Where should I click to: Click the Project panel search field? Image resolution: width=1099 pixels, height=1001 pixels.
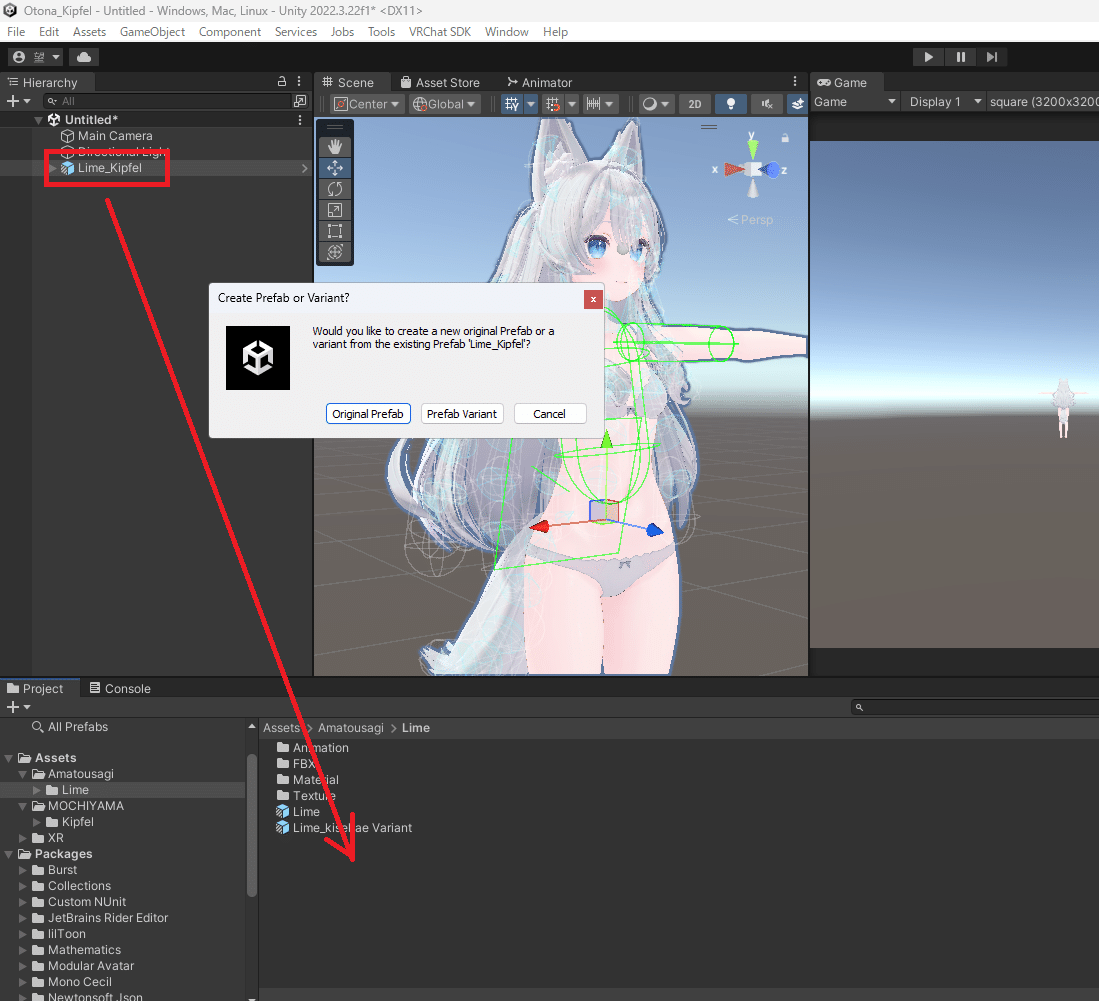[x=970, y=706]
